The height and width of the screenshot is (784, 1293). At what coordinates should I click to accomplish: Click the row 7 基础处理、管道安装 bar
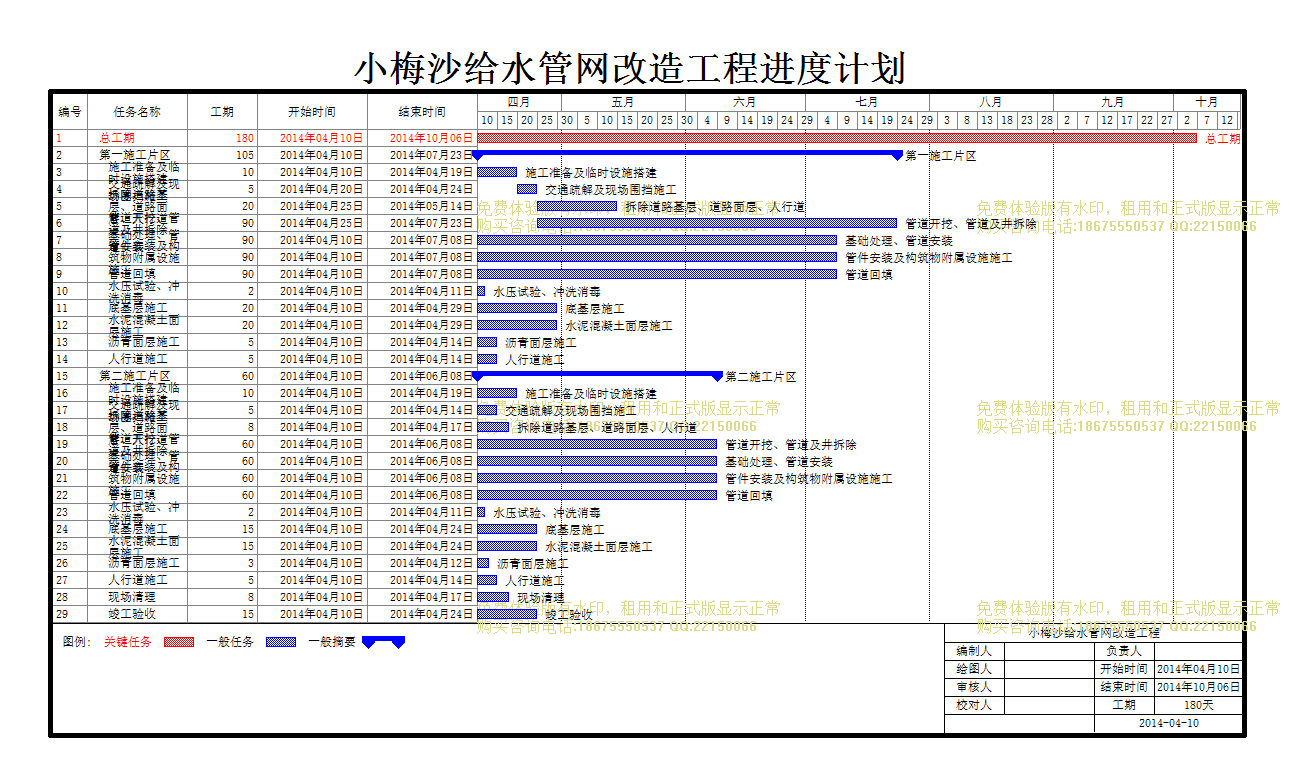coord(657,240)
